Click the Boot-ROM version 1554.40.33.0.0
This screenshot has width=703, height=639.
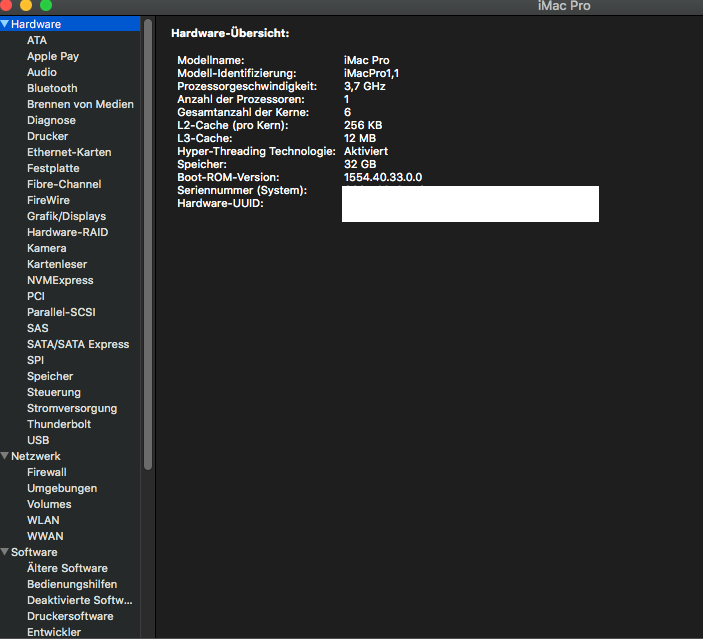pyautogui.click(x=383, y=177)
